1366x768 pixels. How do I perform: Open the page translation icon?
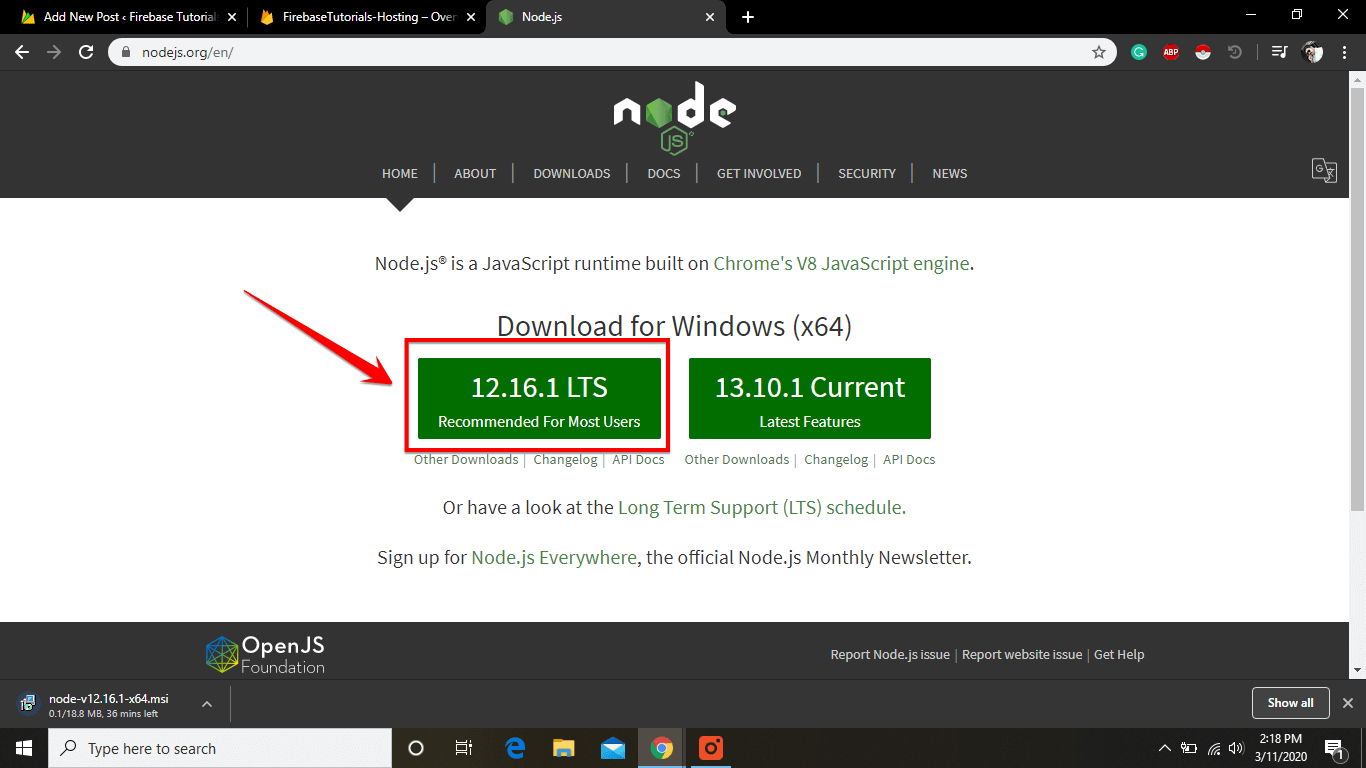[x=1324, y=170]
